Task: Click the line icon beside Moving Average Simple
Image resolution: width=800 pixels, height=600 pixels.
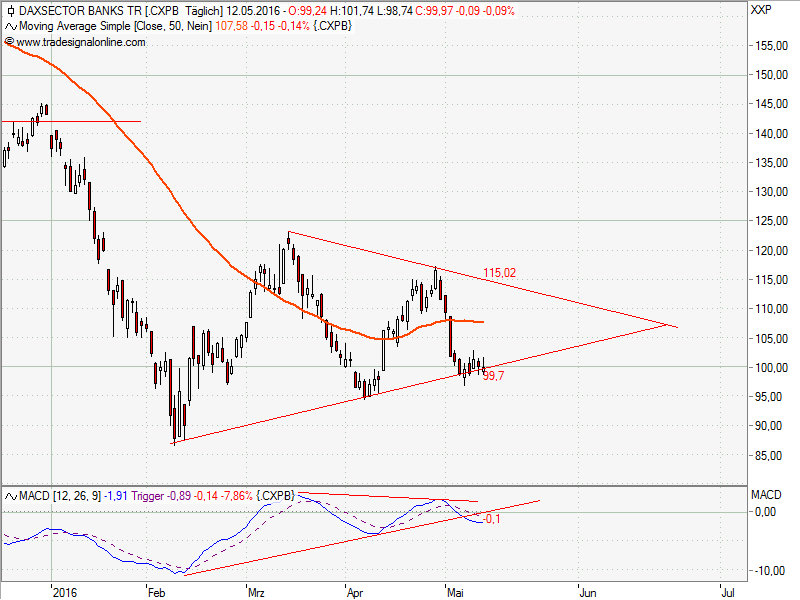Action: click(x=10, y=26)
